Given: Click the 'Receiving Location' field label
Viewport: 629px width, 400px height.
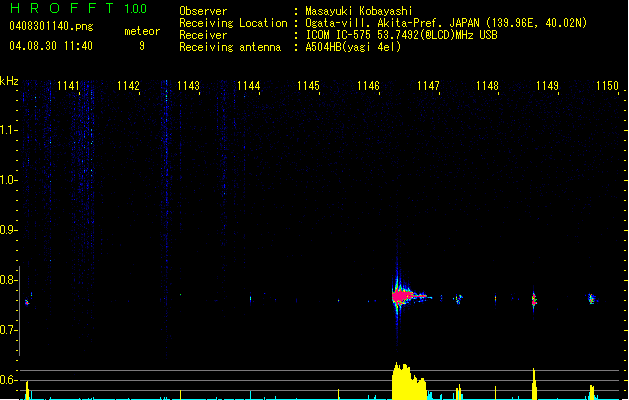Looking at the screenshot, I should tap(233, 23).
